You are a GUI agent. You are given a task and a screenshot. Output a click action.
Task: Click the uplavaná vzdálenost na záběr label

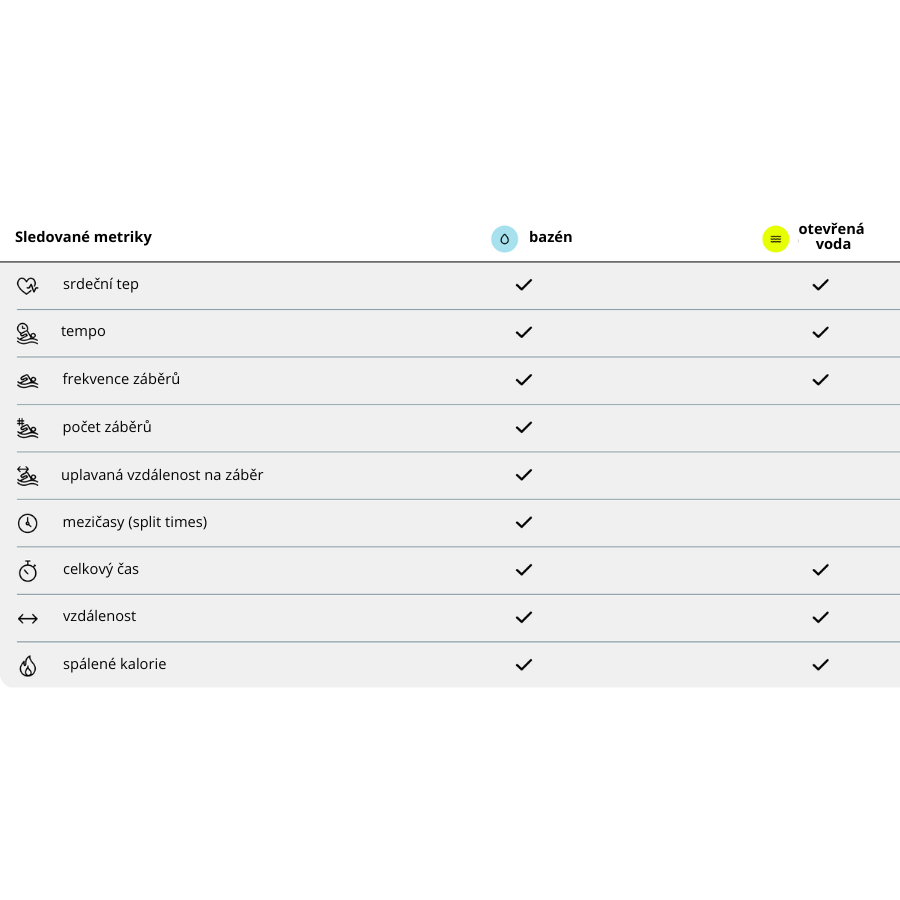[x=162, y=475]
